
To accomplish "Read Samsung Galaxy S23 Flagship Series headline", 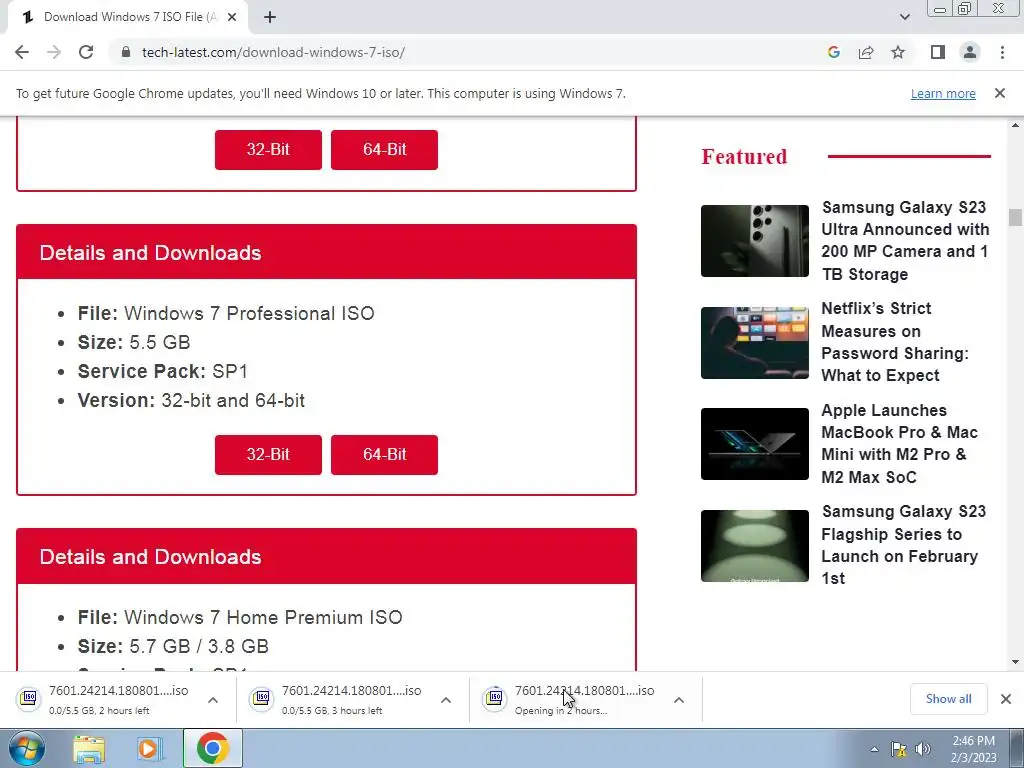I will point(904,545).
